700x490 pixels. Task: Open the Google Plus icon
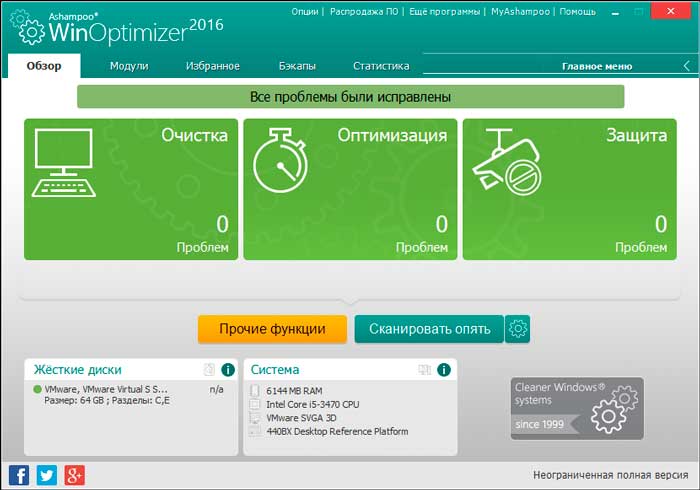pyautogui.click(x=75, y=475)
